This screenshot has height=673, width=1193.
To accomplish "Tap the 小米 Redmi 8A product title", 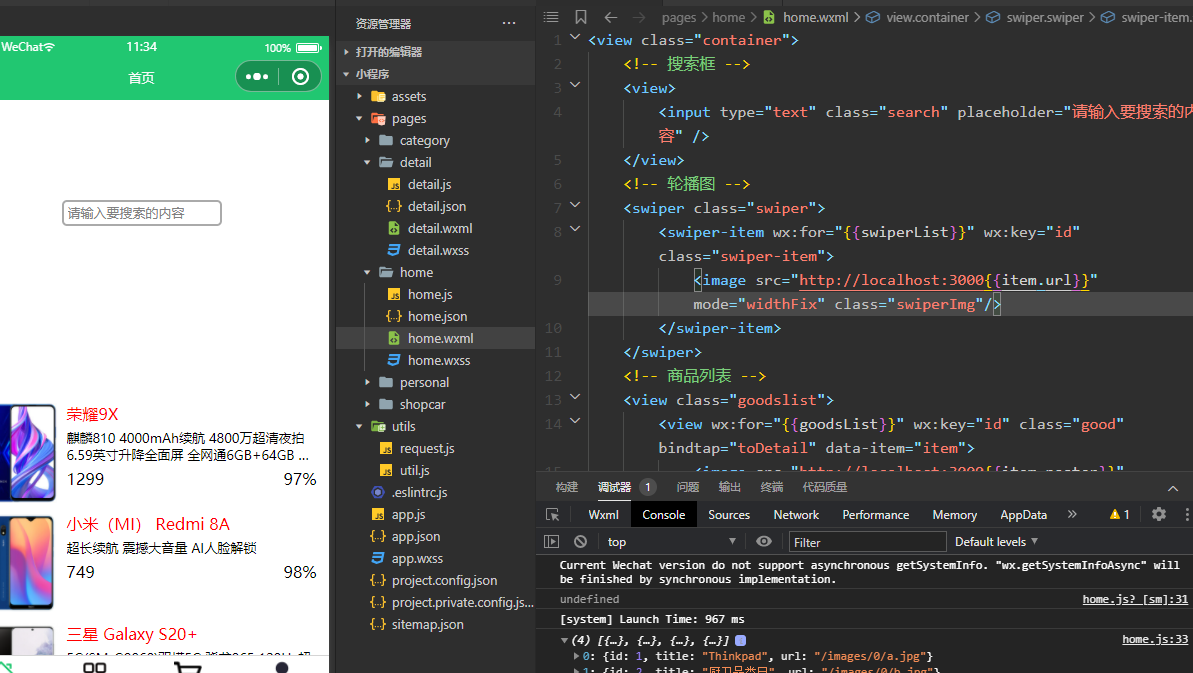I will pos(148,524).
